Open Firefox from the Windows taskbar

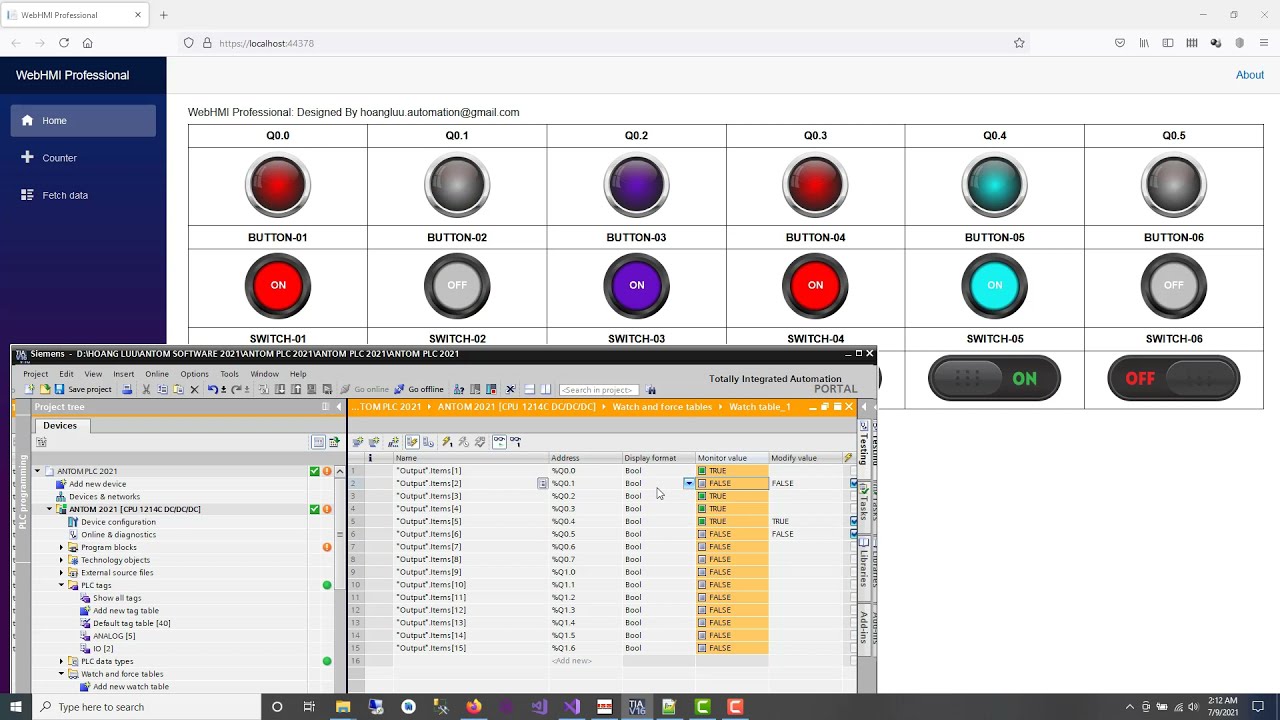pyautogui.click(x=473, y=707)
